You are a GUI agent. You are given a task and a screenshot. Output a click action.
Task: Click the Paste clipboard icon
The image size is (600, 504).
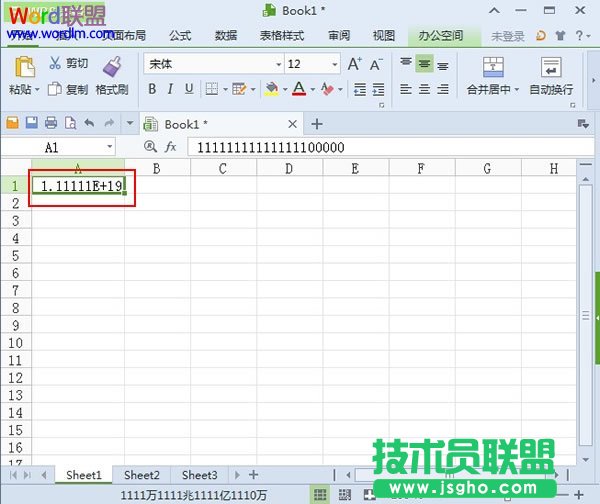[24, 67]
